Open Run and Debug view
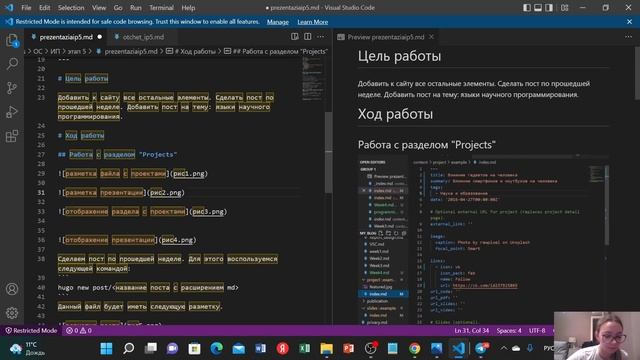The image size is (640, 360). click(12, 112)
